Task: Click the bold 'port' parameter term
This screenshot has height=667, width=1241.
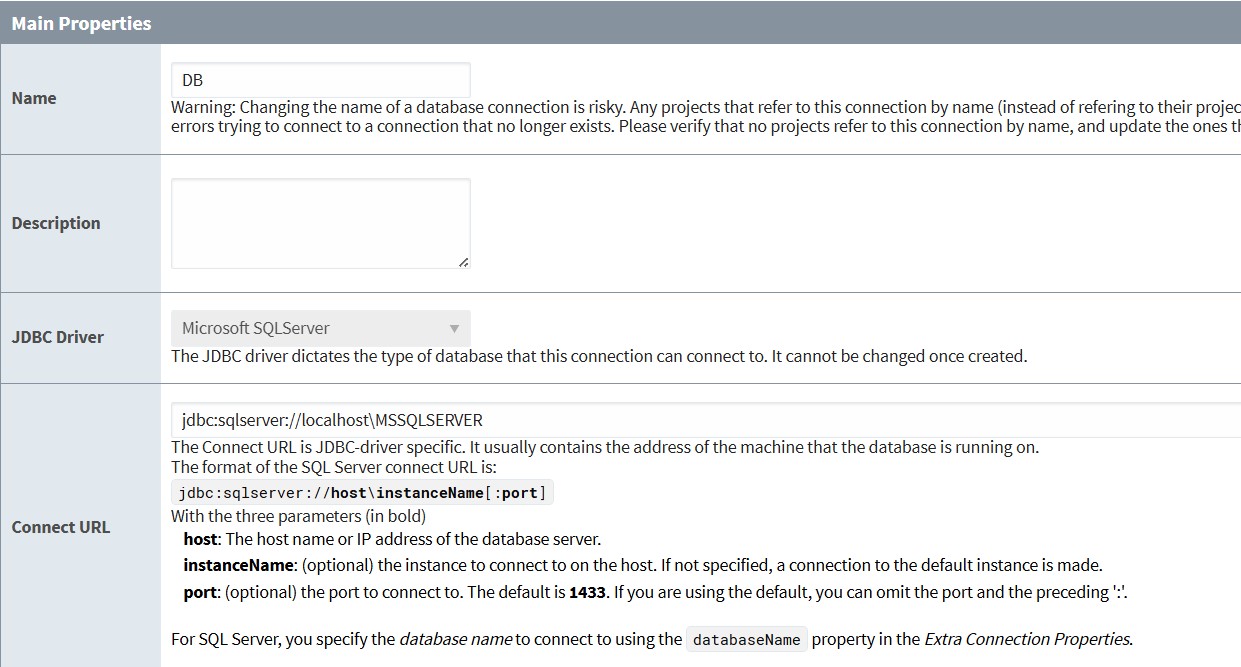Action: 200,592
